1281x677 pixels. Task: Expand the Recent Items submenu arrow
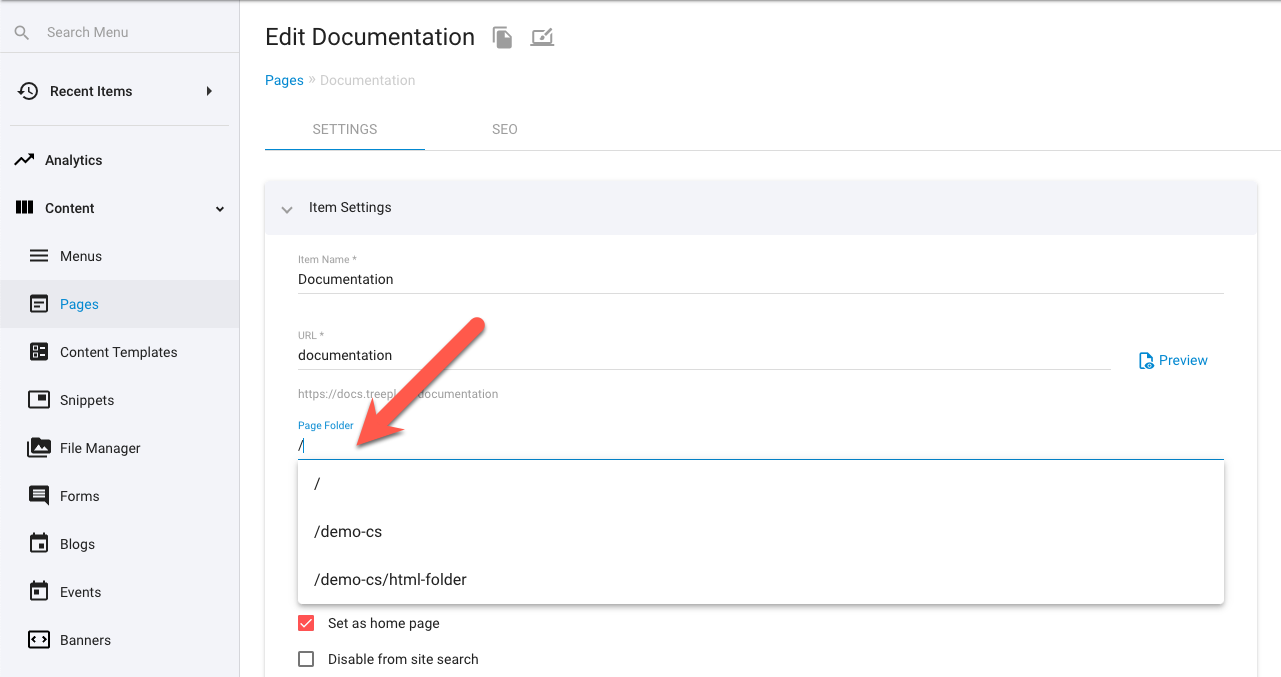click(209, 91)
